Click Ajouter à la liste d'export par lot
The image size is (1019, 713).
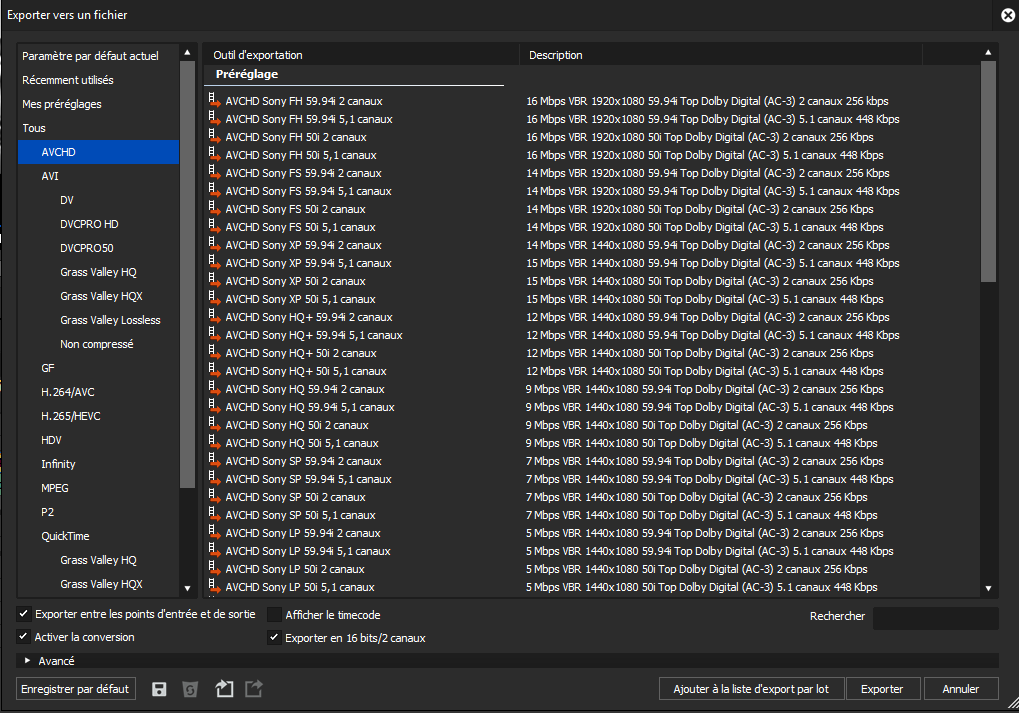(751, 689)
